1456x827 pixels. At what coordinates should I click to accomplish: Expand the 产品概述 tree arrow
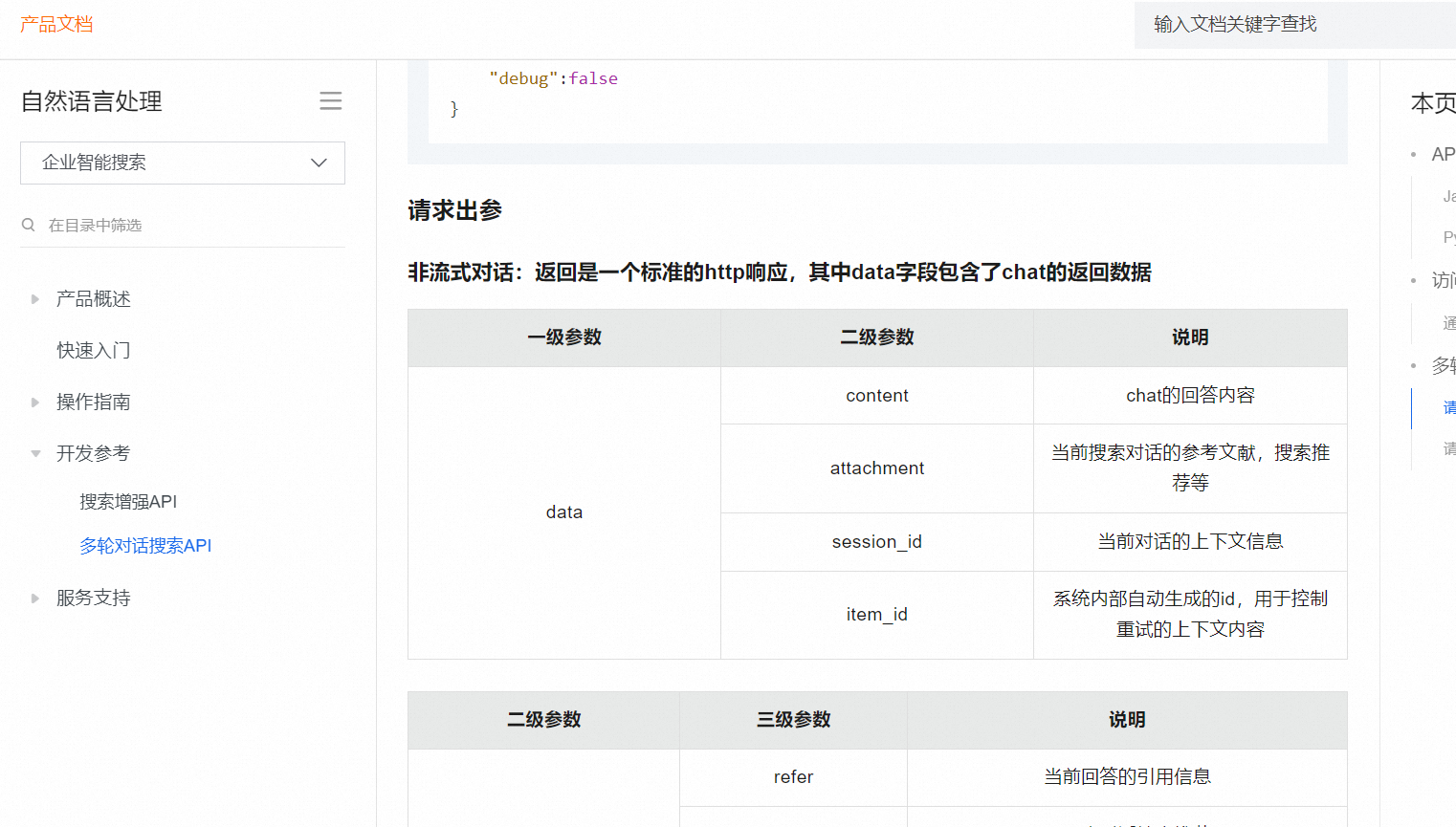click(35, 299)
